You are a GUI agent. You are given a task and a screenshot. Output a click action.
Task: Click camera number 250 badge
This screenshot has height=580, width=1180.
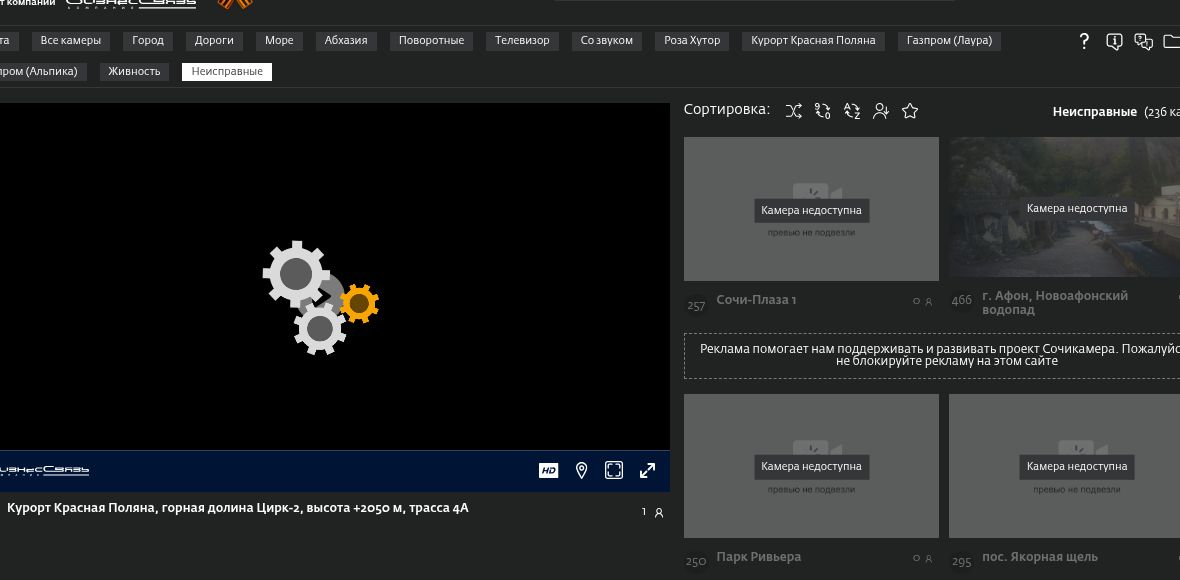(696, 562)
